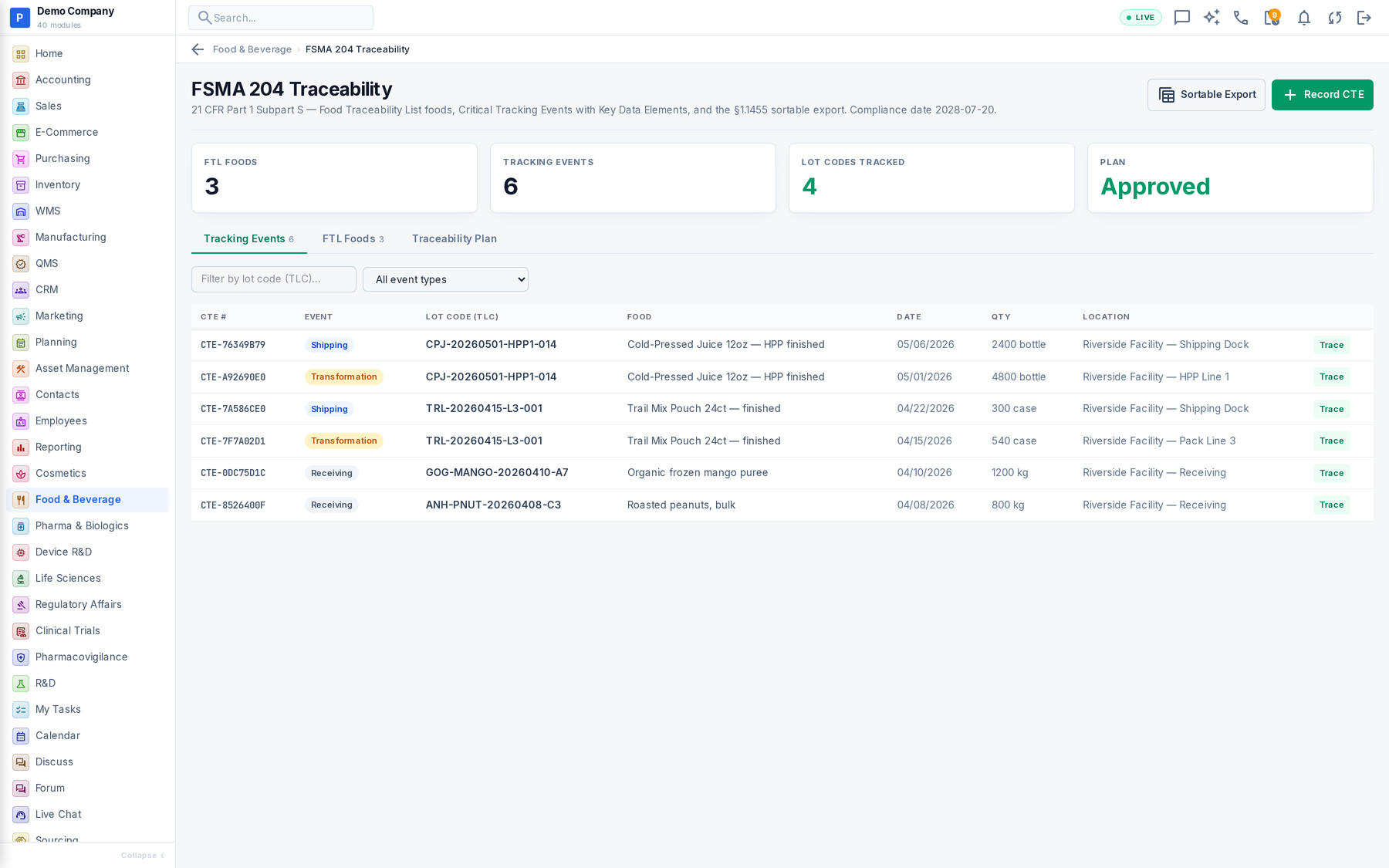Open the Pharmacovigilance shield icon
The height and width of the screenshot is (868, 1389).
pos(21,657)
